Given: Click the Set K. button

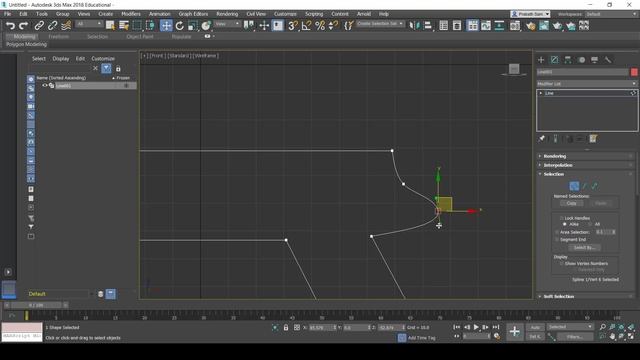Looking at the screenshot, I should click(x=535, y=337).
